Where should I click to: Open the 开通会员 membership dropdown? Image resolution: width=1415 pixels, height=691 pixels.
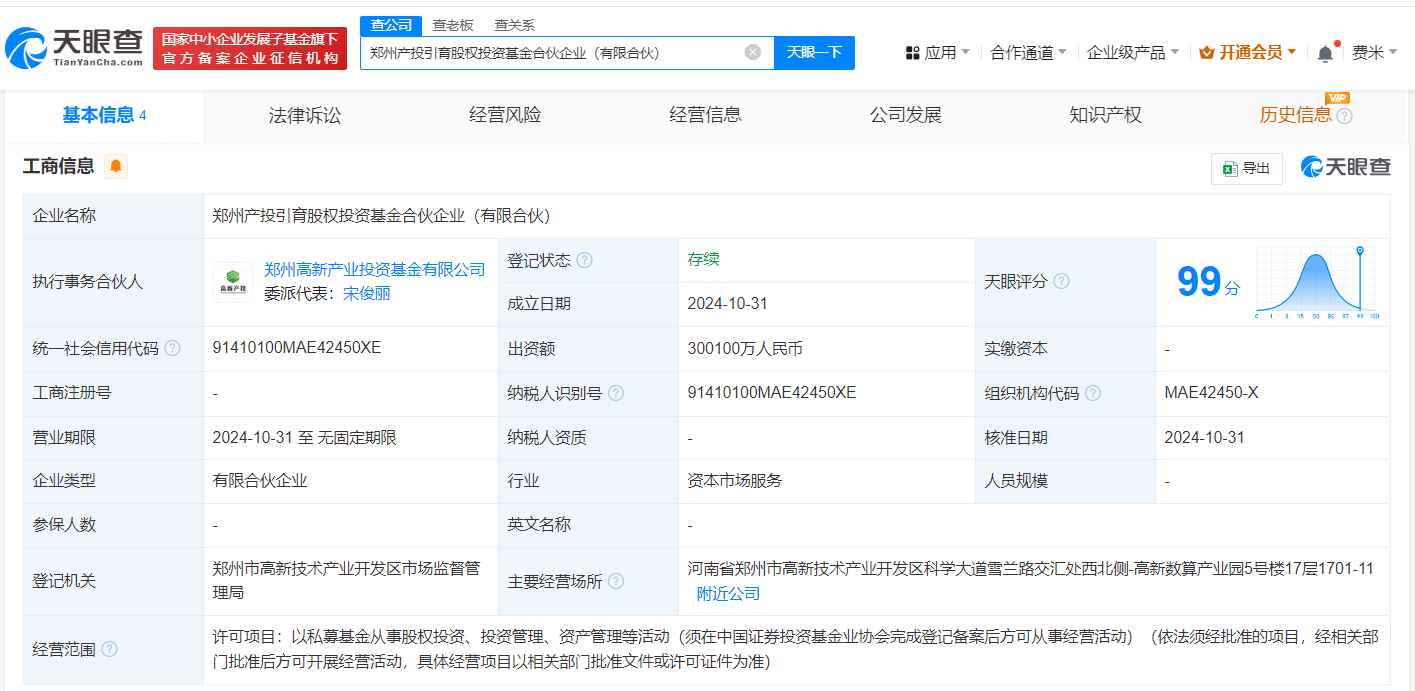click(x=1248, y=53)
